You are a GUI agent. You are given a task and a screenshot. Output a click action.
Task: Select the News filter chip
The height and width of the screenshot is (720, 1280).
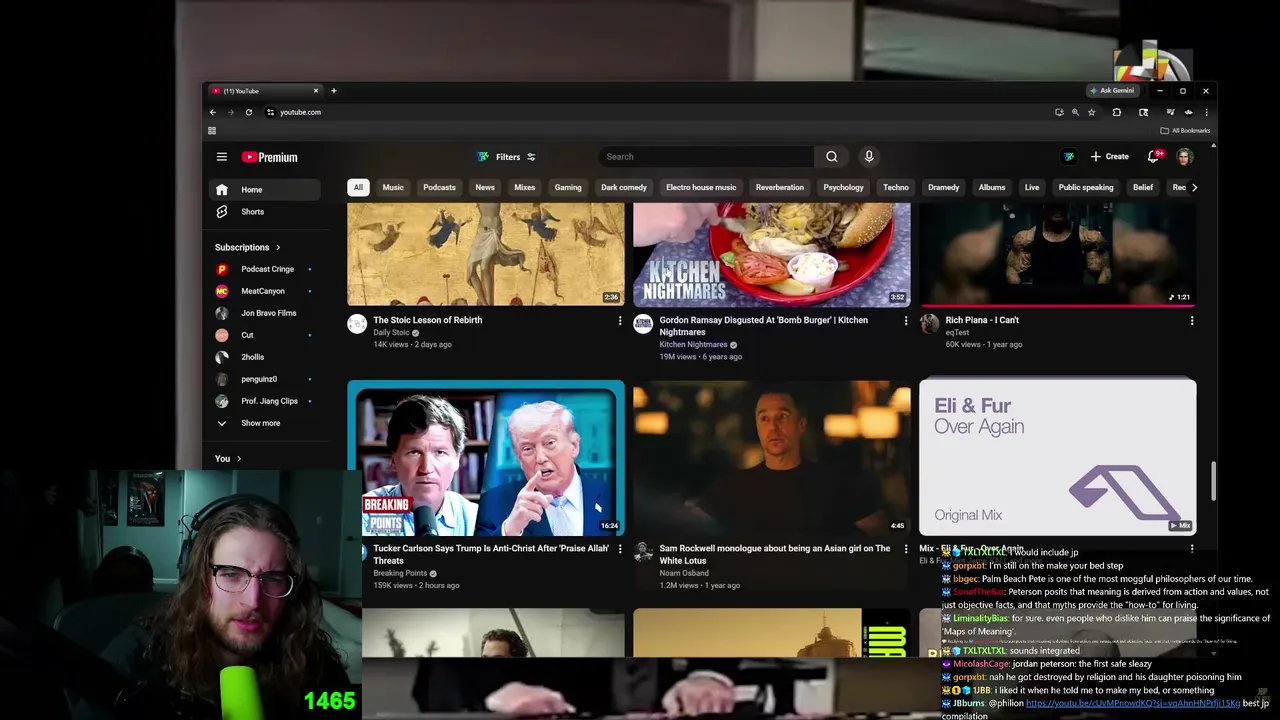coord(485,187)
